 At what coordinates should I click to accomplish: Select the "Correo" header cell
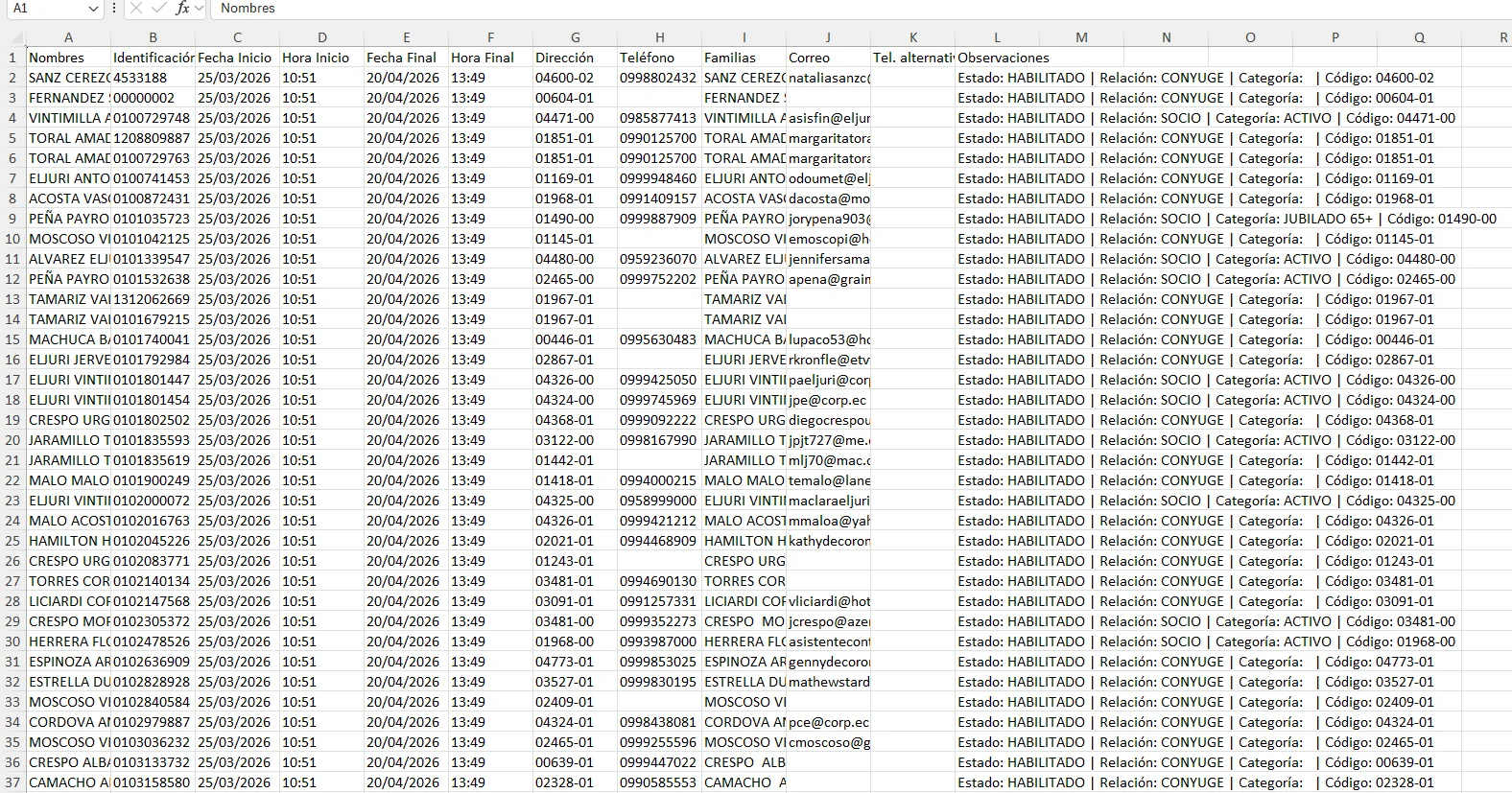pos(828,58)
